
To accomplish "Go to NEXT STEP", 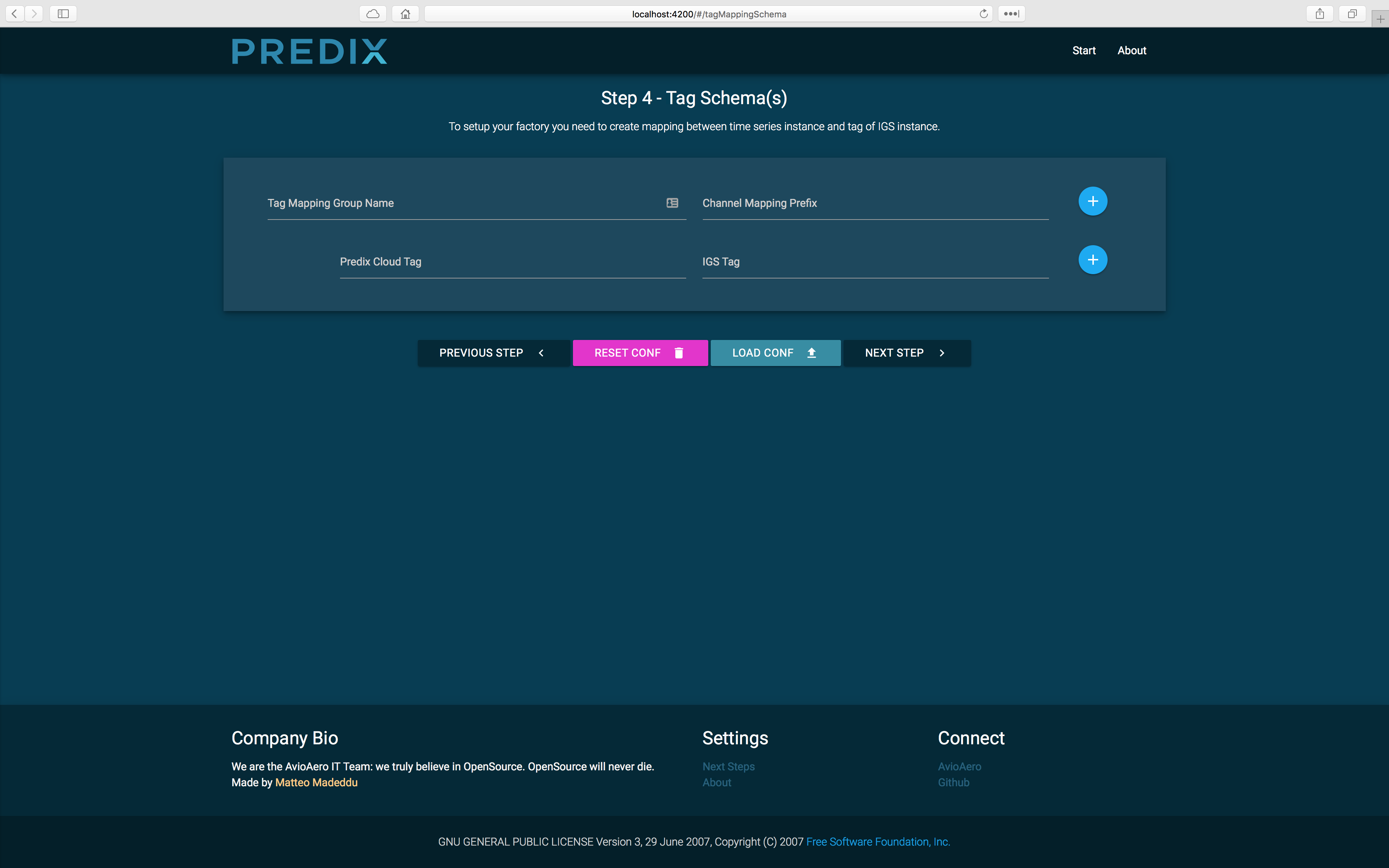I will tap(906, 353).
